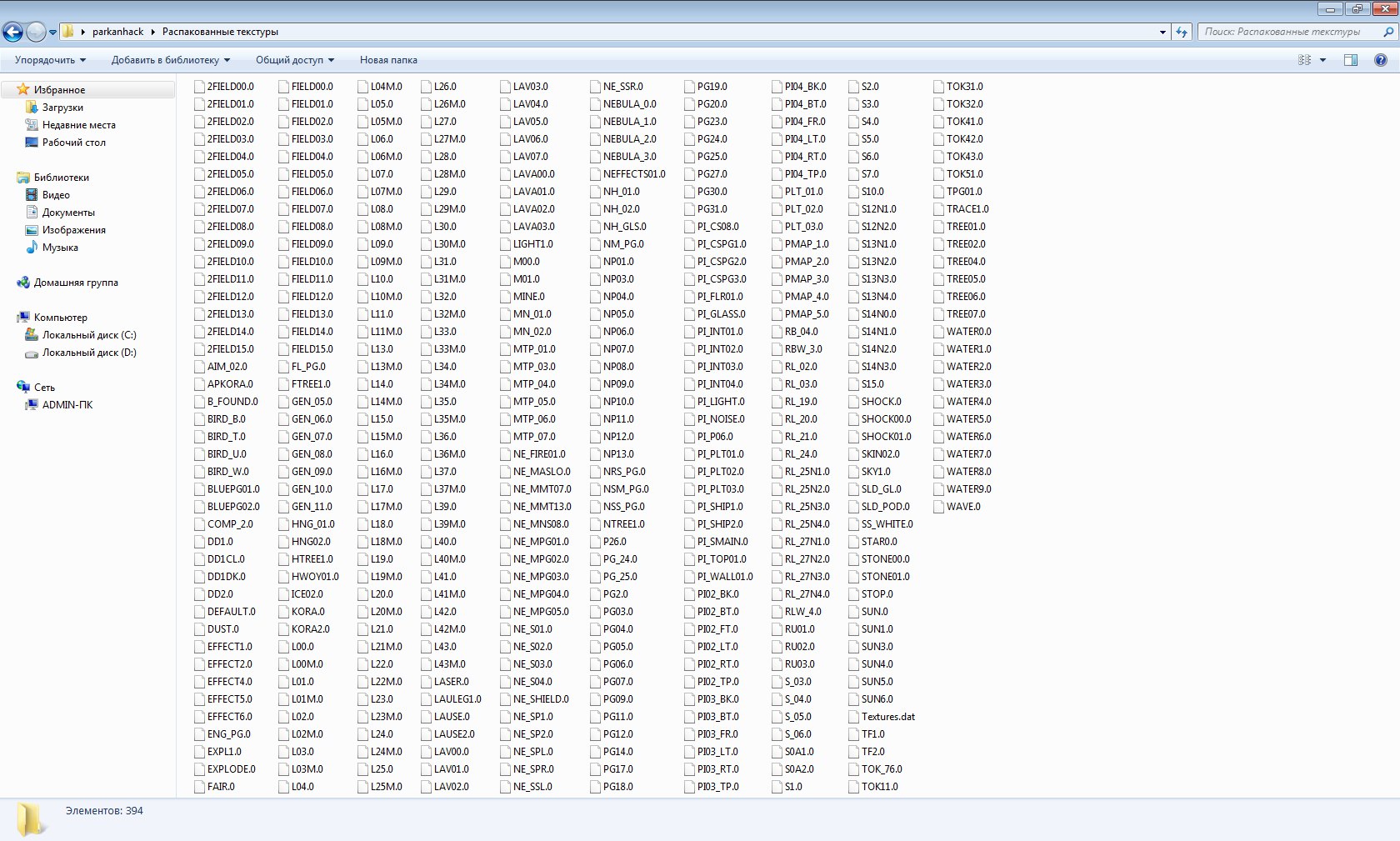The height and width of the screenshot is (841, 1400).
Task: Select the file SS_WHITE.0
Action: coord(881,524)
